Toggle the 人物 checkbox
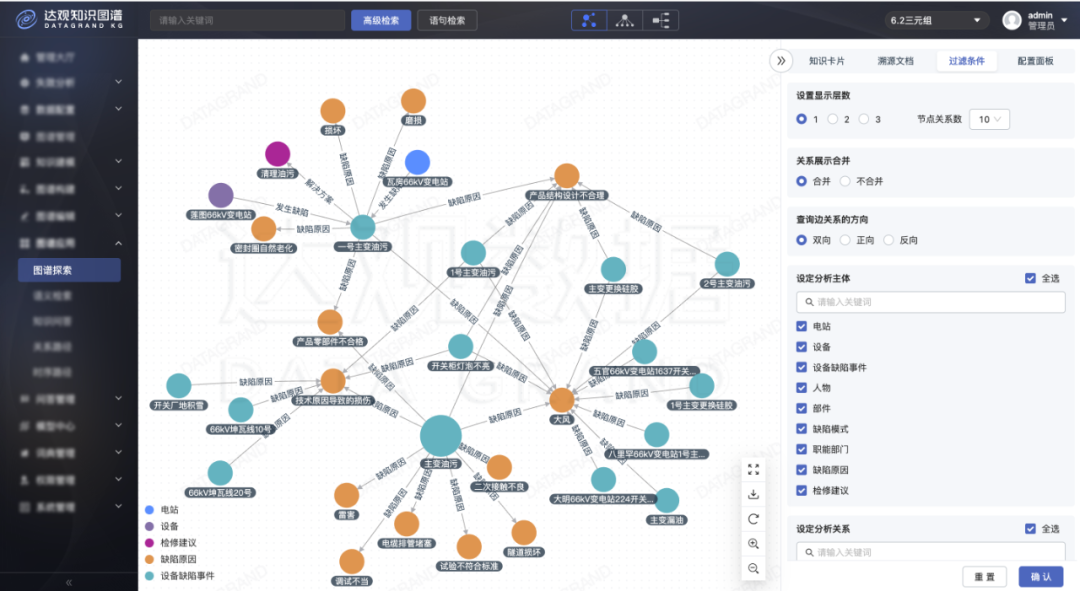 coord(801,388)
